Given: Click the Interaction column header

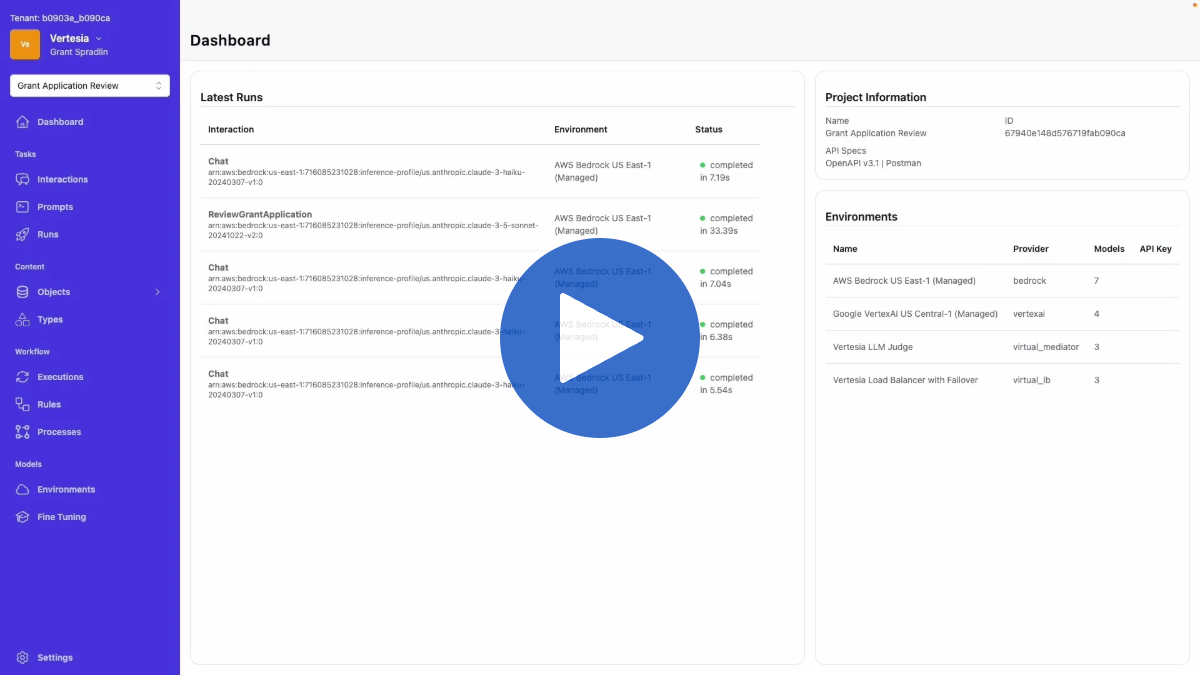Looking at the screenshot, I should click(231, 130).
